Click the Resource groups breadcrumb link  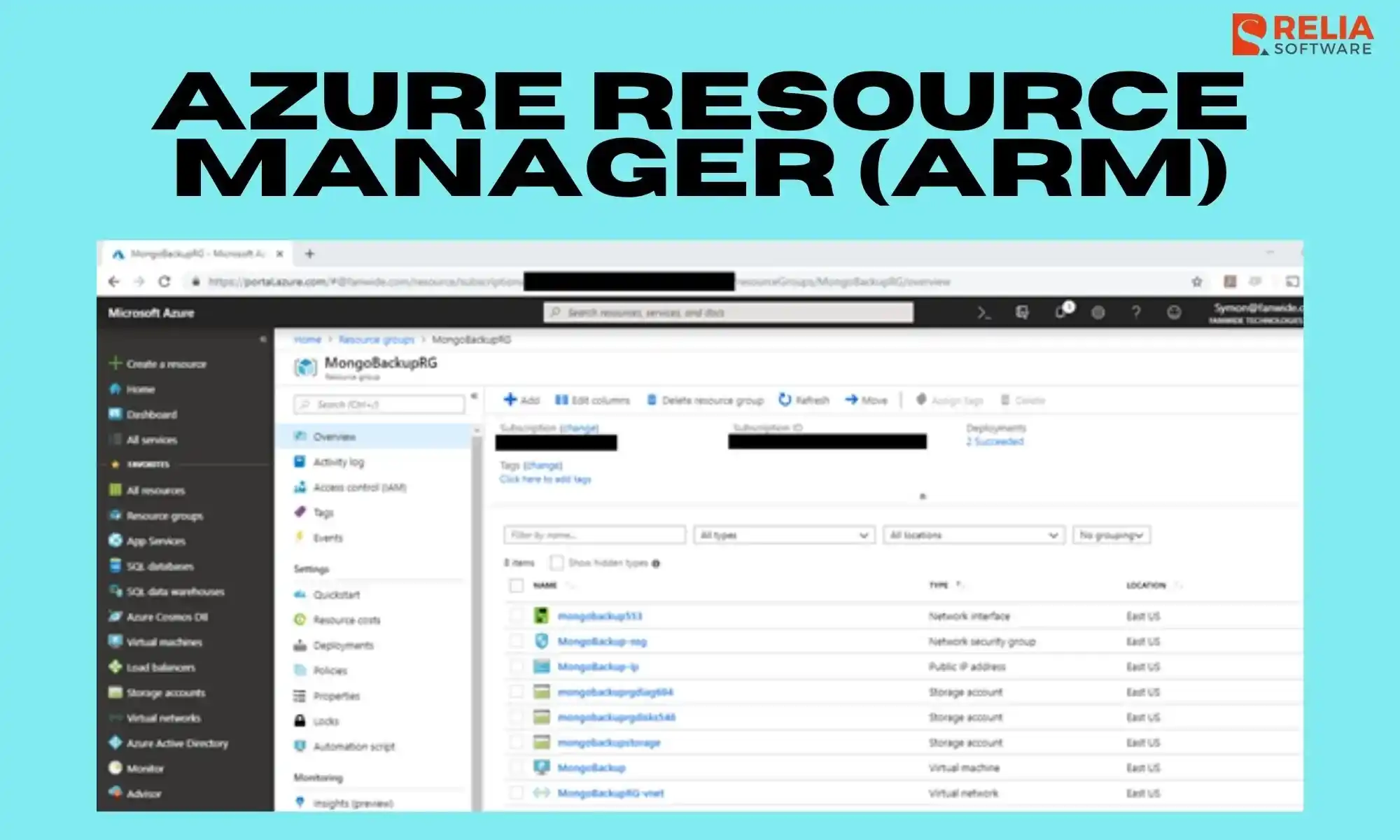click(376, 339)
